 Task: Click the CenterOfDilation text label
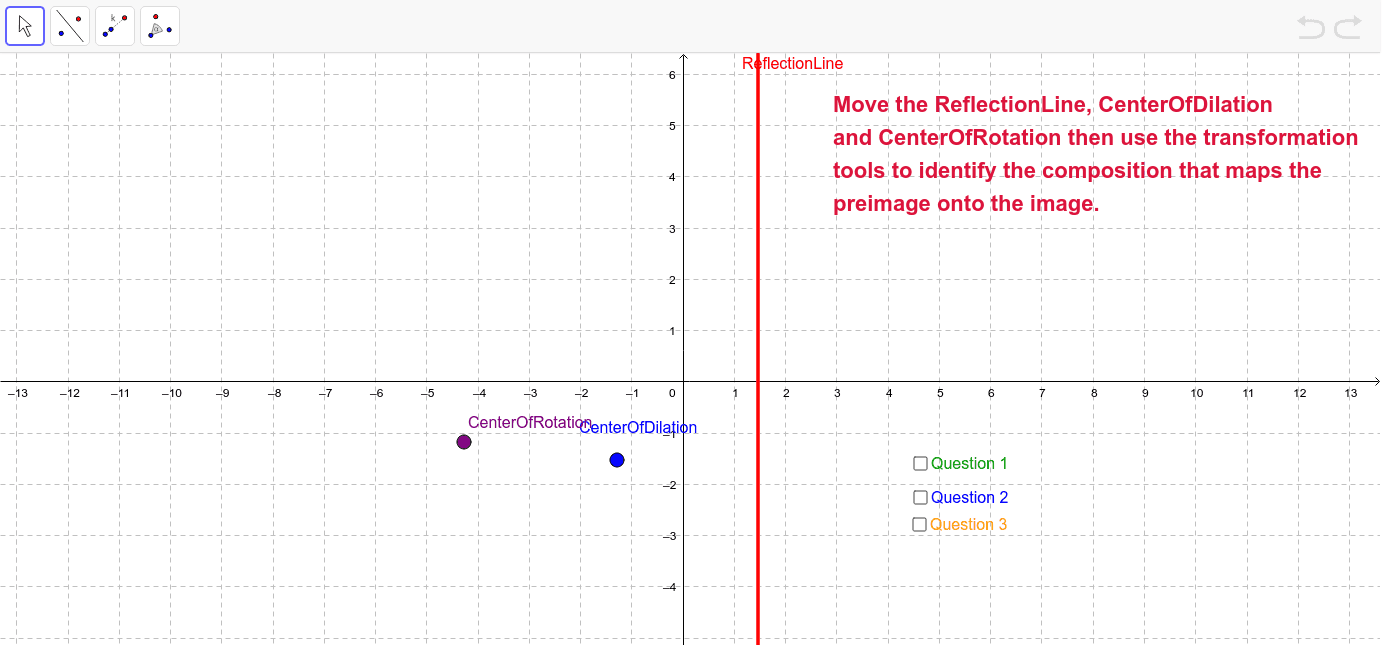coord(638,427)
